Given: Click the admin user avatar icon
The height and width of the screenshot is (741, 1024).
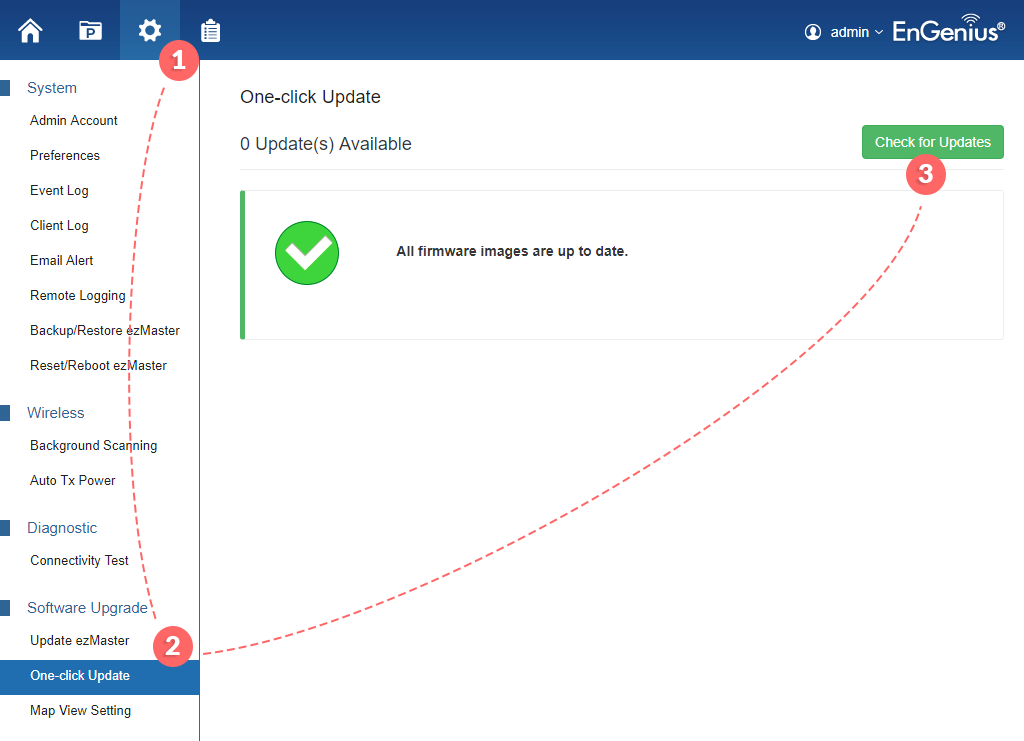Looking at the screenshot, I should (x=812, y=32).
